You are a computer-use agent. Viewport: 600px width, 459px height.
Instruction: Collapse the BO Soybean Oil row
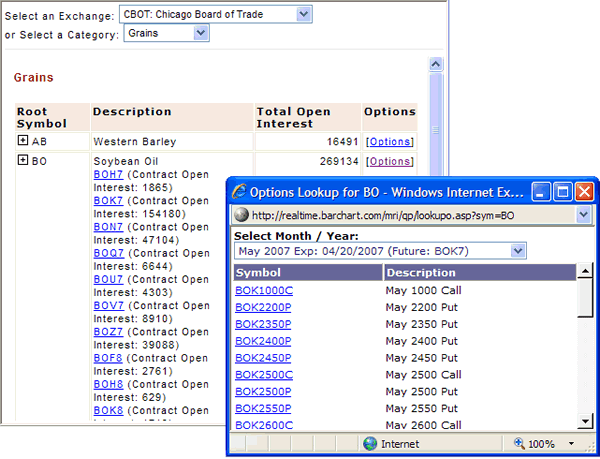click(23, 160)
